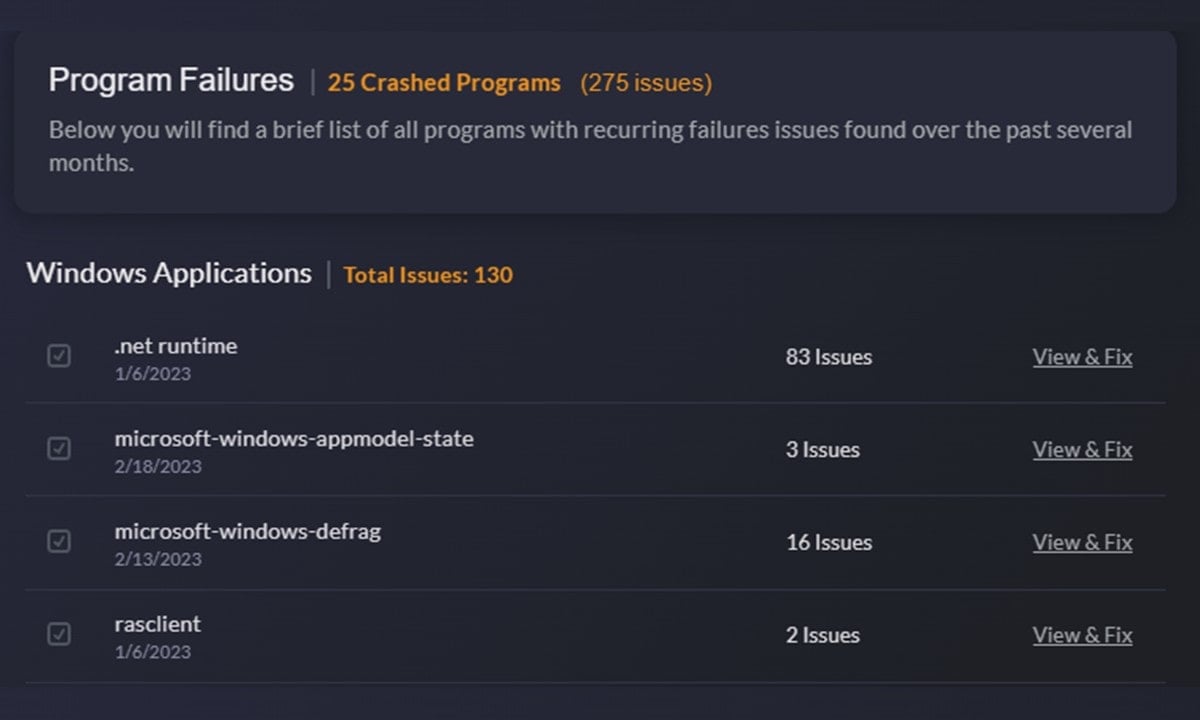The width and height of the screenshot is (1200, 720).
Task: Click the 16 Issues count
Action: coord(829,543)
